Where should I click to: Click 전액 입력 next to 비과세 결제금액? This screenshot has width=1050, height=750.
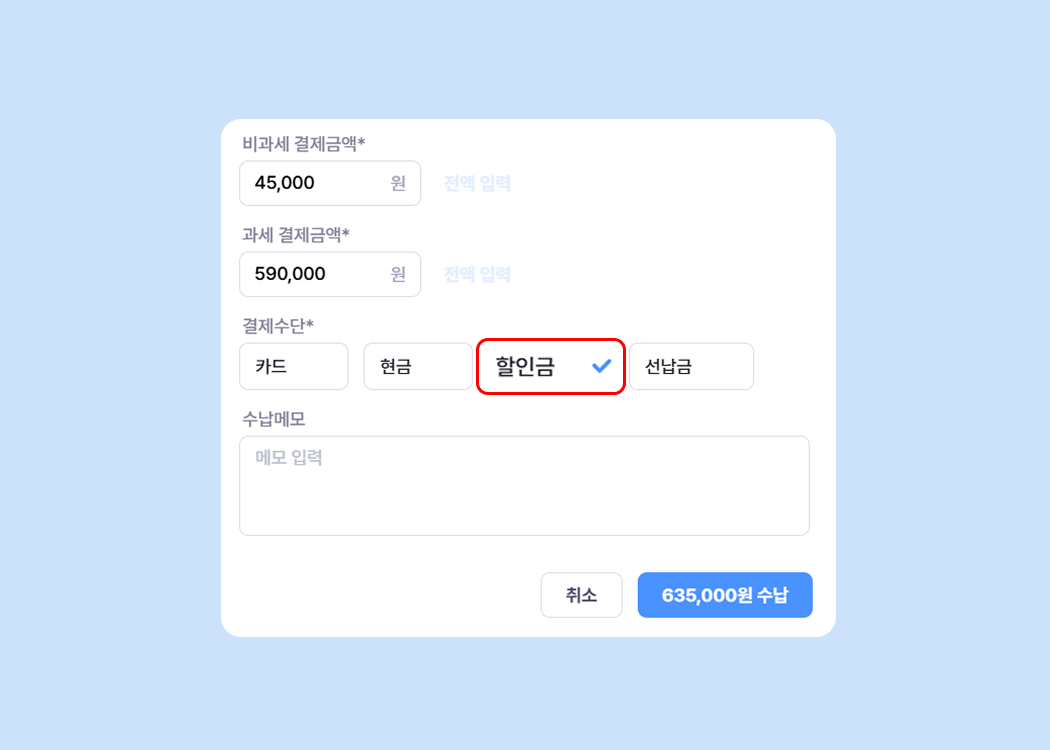coord(477,183)
